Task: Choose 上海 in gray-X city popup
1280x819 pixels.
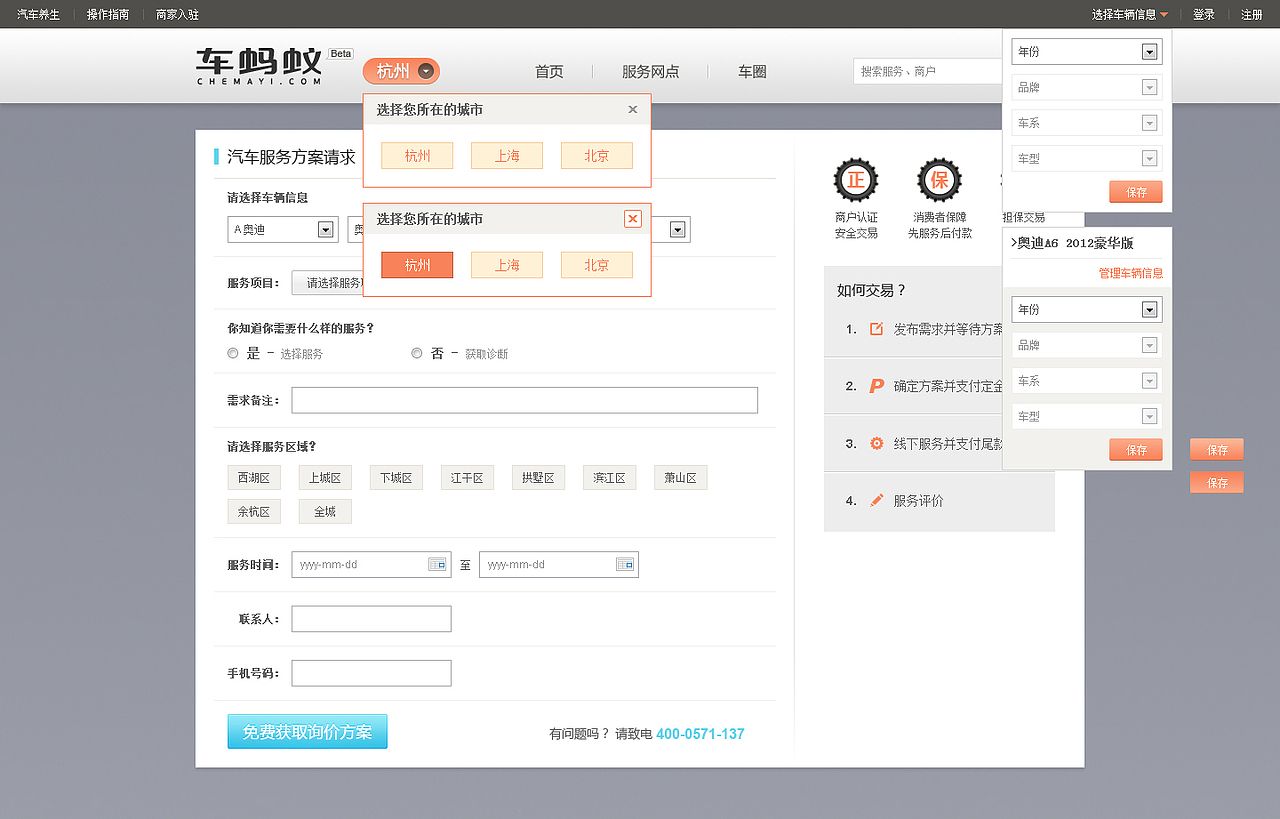Action: pos(507,155)
